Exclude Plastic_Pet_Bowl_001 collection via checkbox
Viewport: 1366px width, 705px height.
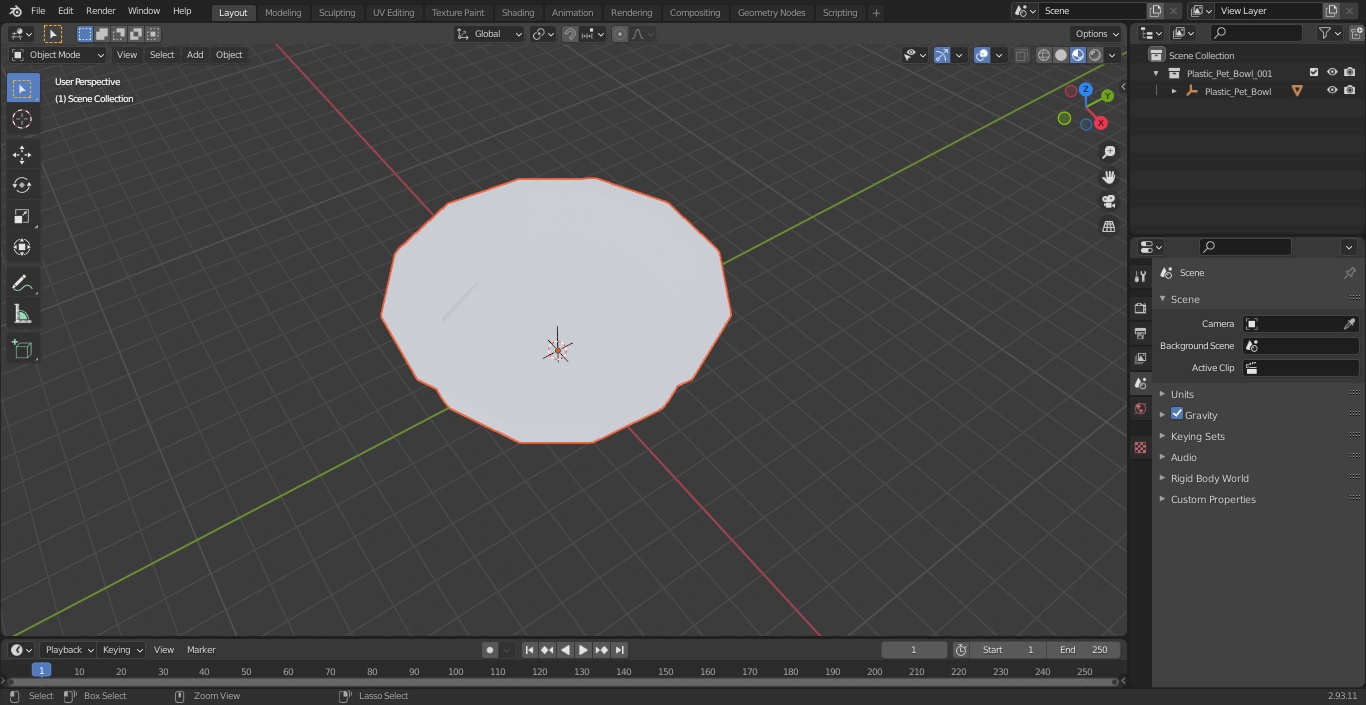pyautogui.click(x=1314, y=73)
